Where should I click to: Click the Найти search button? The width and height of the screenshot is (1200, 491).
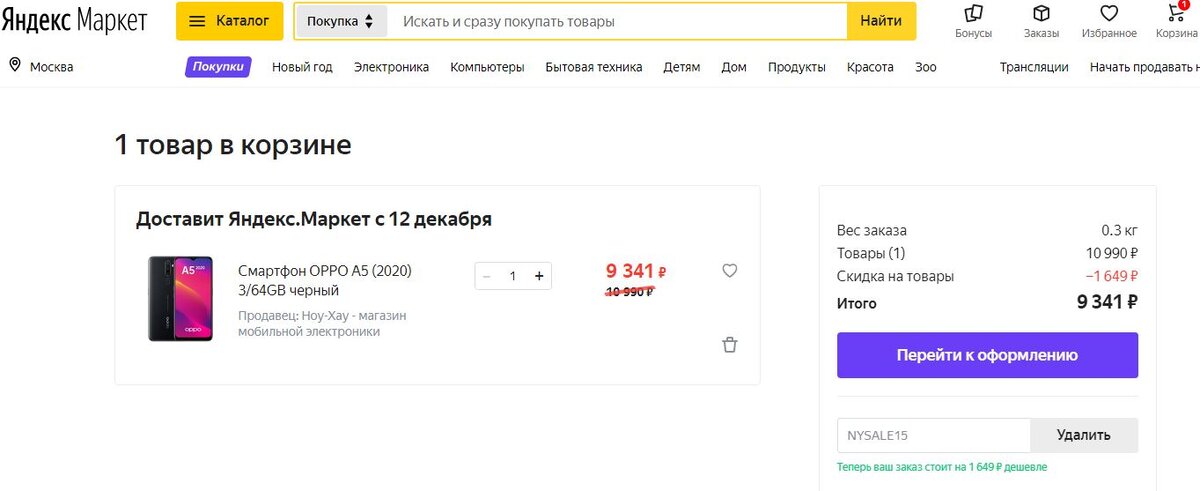881,21
